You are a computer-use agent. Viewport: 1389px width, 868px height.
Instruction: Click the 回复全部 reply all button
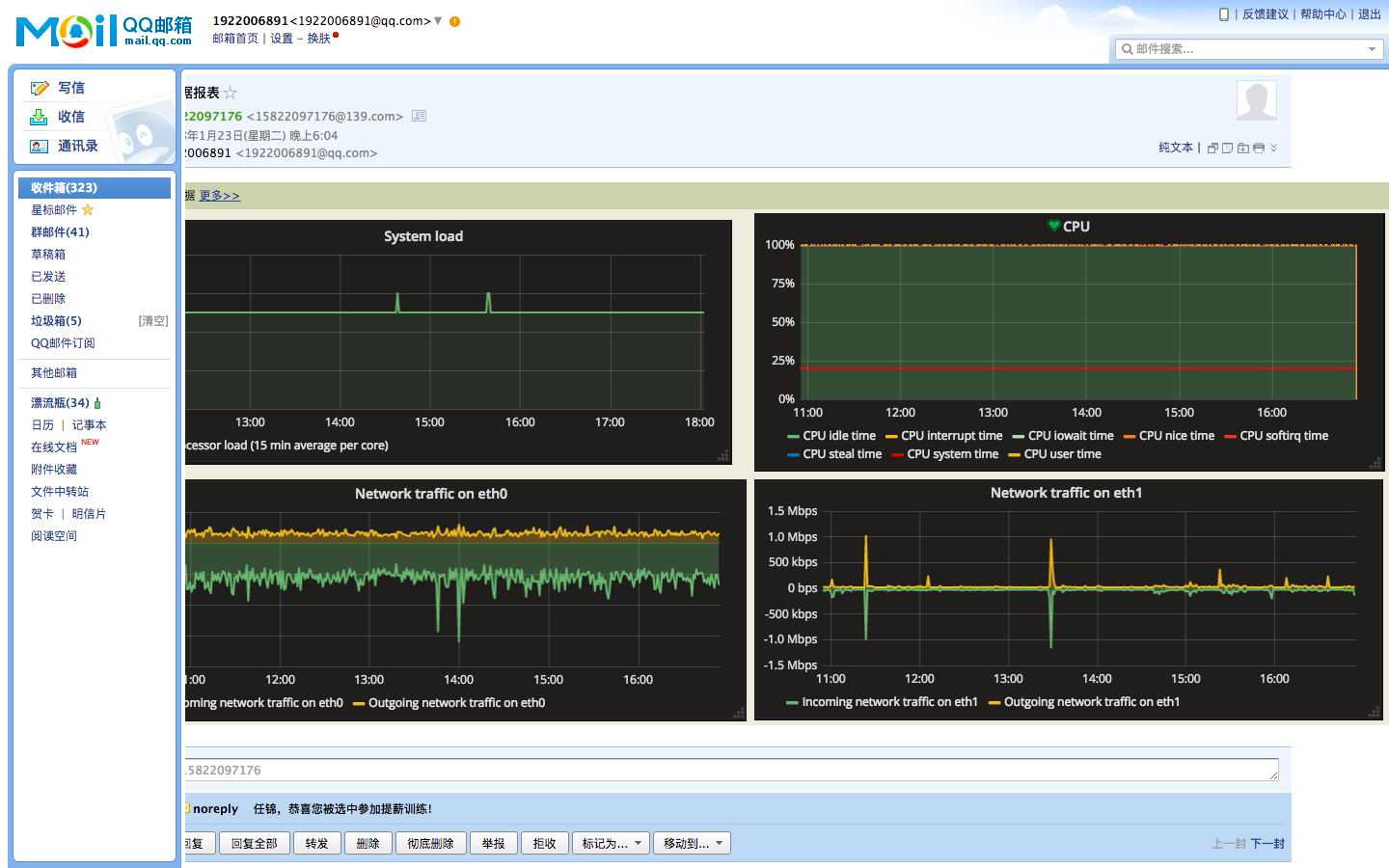255,843
